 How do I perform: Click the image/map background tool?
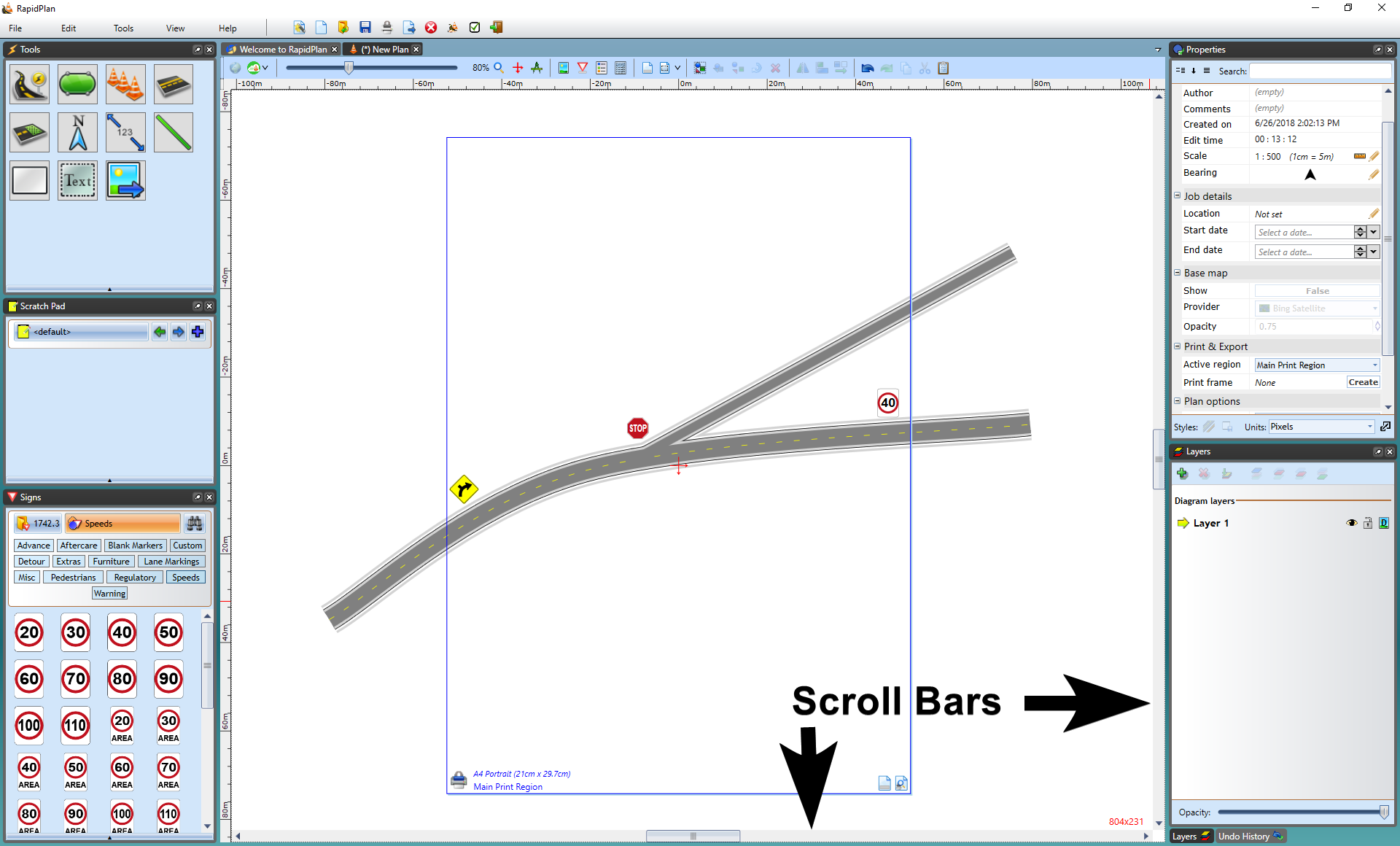click(124, 180)
